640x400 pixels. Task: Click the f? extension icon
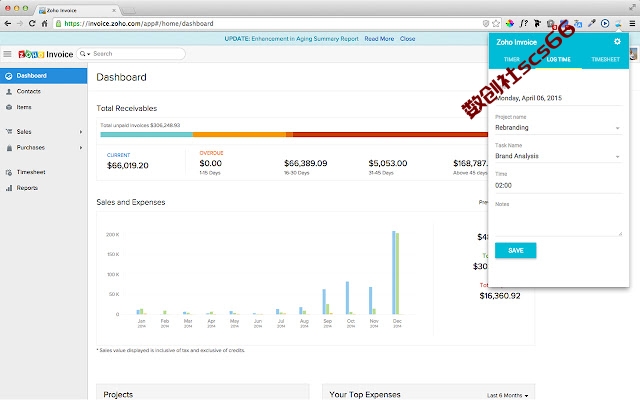pyautogui.click(x=524, y=24)
